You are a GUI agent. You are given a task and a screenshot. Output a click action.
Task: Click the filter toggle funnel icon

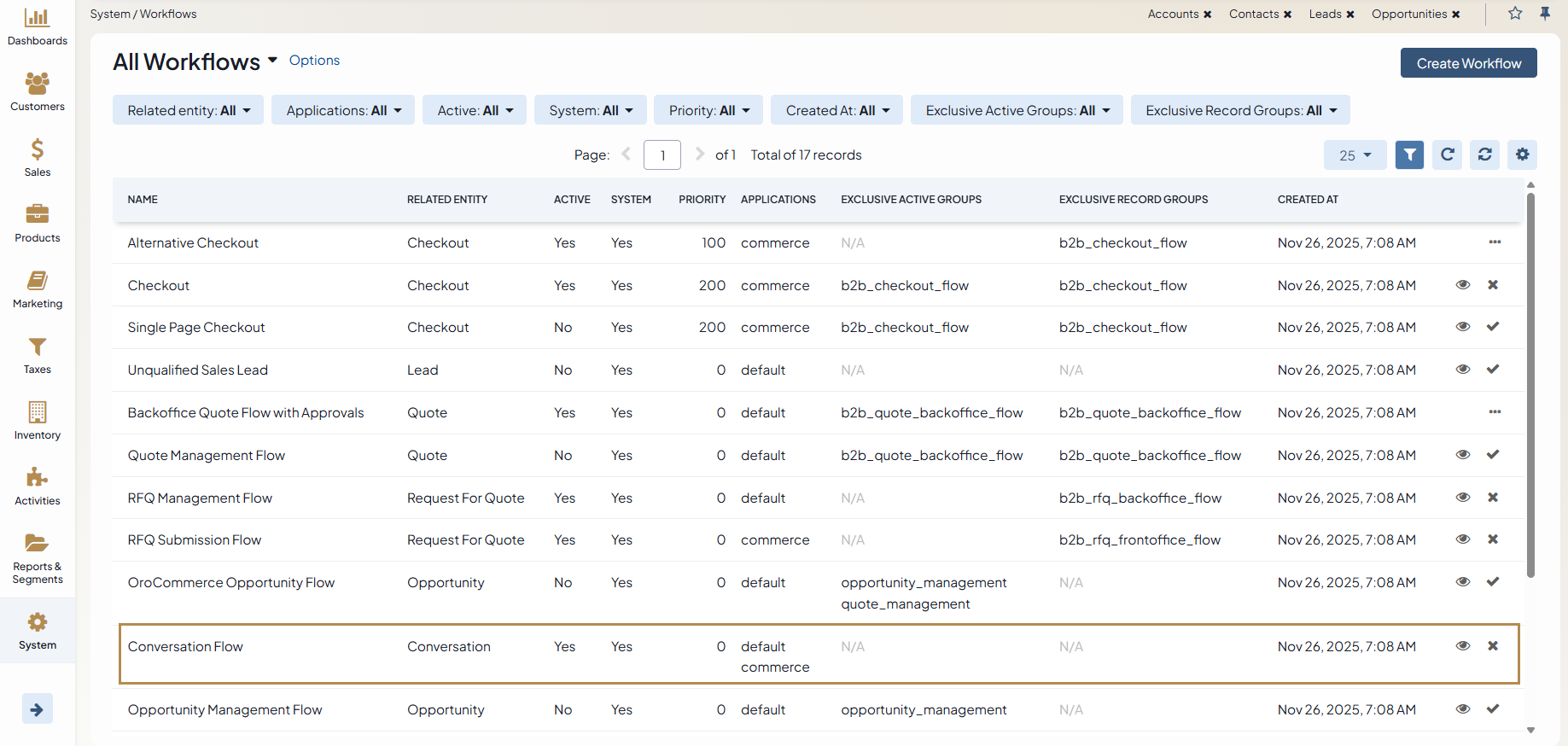point(1409,154)
